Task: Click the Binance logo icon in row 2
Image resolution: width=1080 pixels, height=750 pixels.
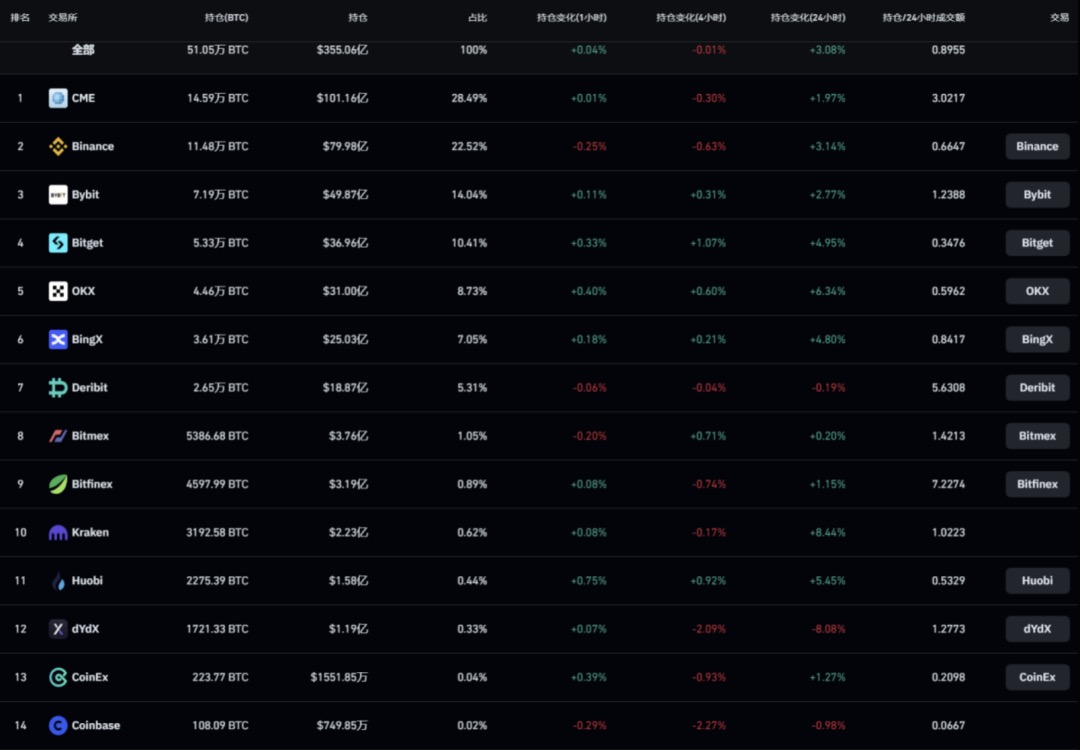Action: point(58,147)
